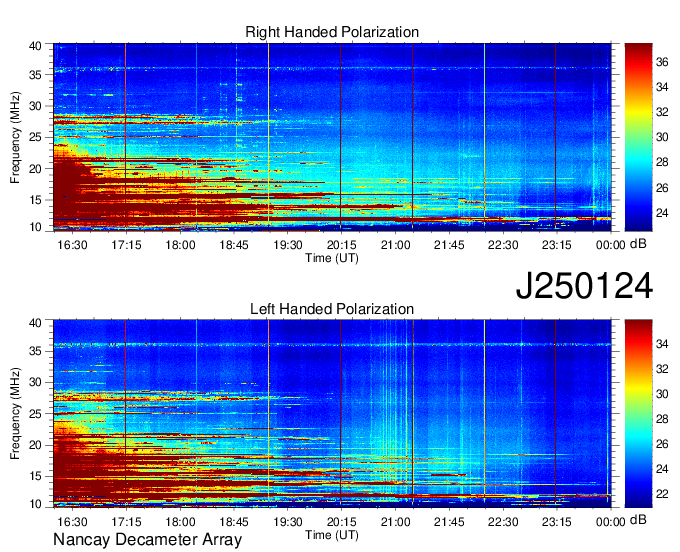This screenshot has width=680, height=552.
Task: Click 20:15 time tick under Right Handed plot
Action: click(342, 245)
